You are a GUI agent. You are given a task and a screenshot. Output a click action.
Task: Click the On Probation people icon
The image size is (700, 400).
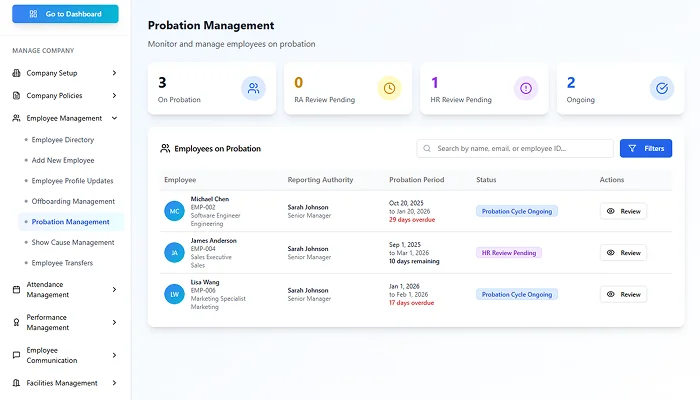tap(253, 89)
